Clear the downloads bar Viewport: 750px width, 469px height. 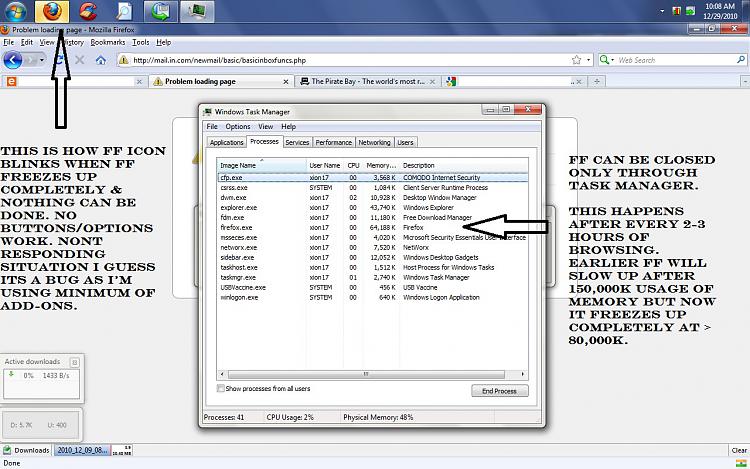tap(739, 450)
